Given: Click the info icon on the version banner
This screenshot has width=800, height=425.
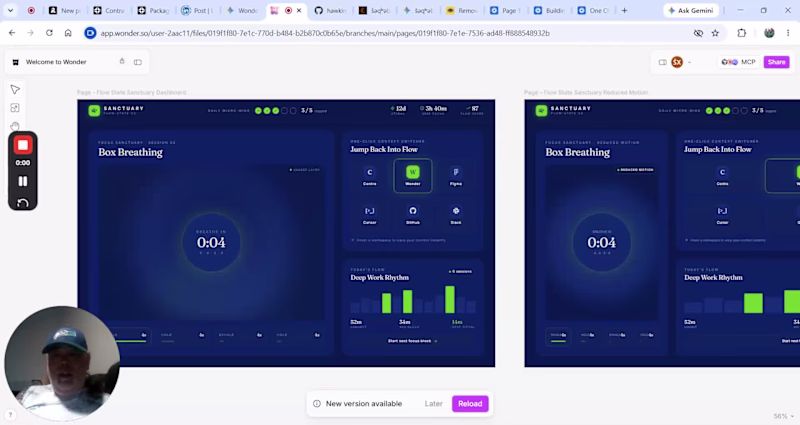Looking at the screenshot, I should (x=317, y=404).
